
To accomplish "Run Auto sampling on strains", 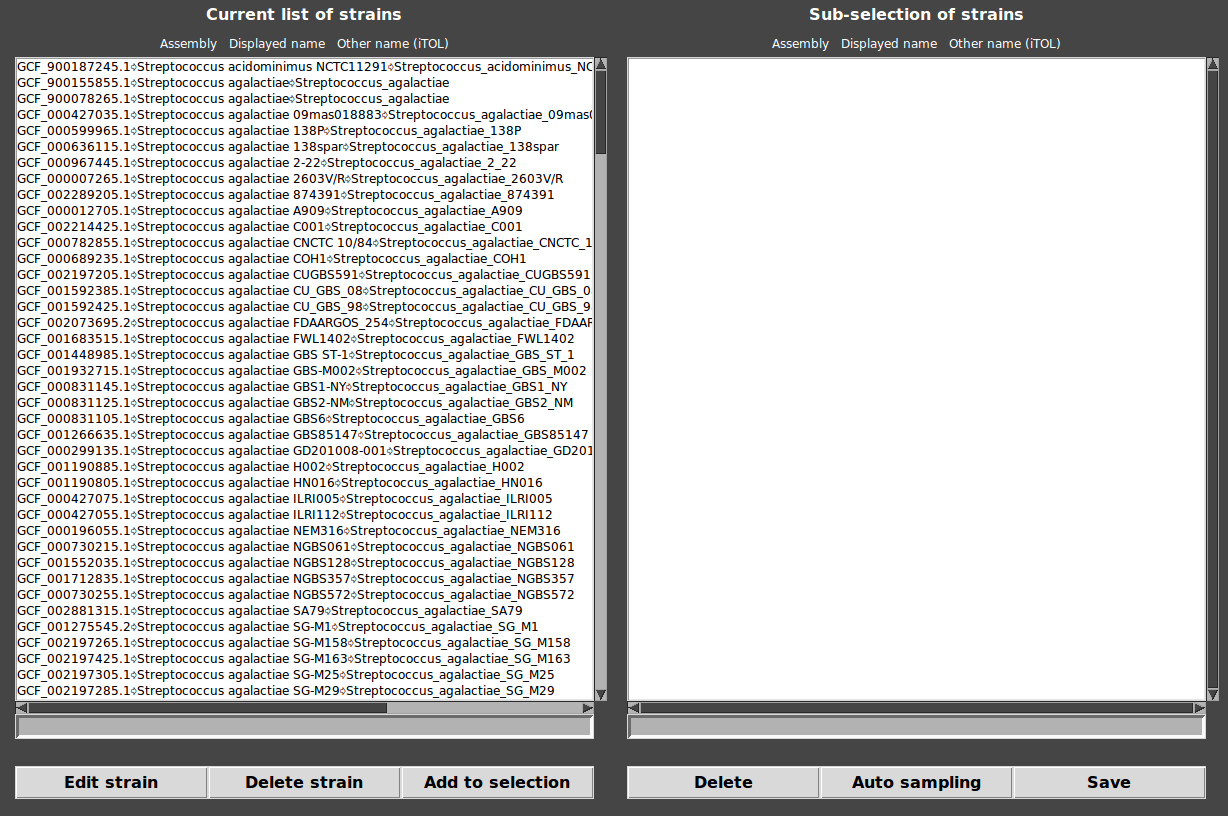I will (x=916, y=782).
